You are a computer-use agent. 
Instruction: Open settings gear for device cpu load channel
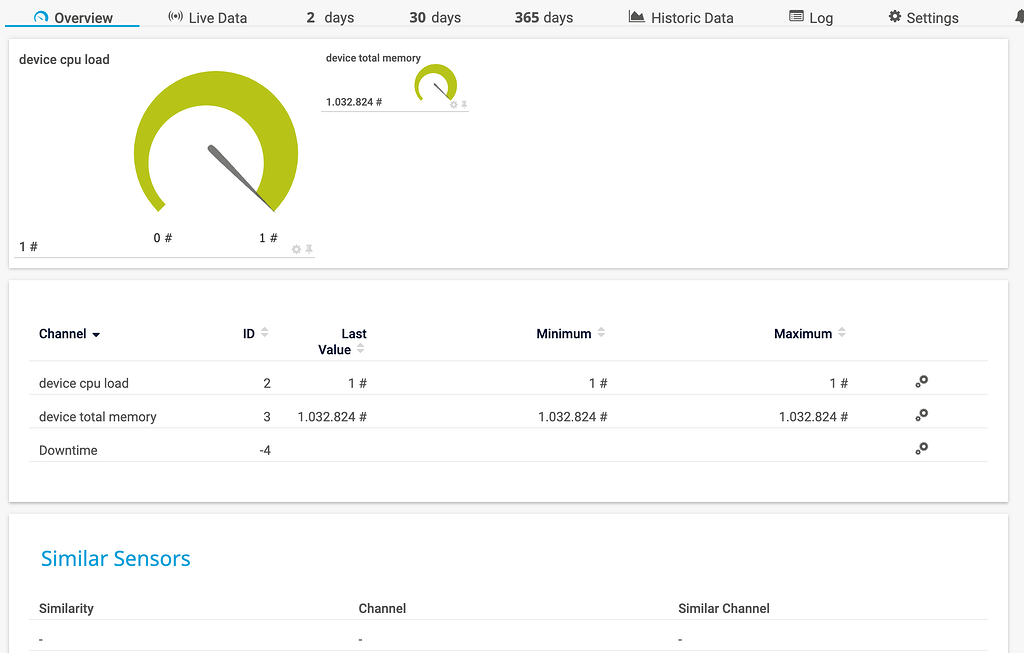coord(921,381)
